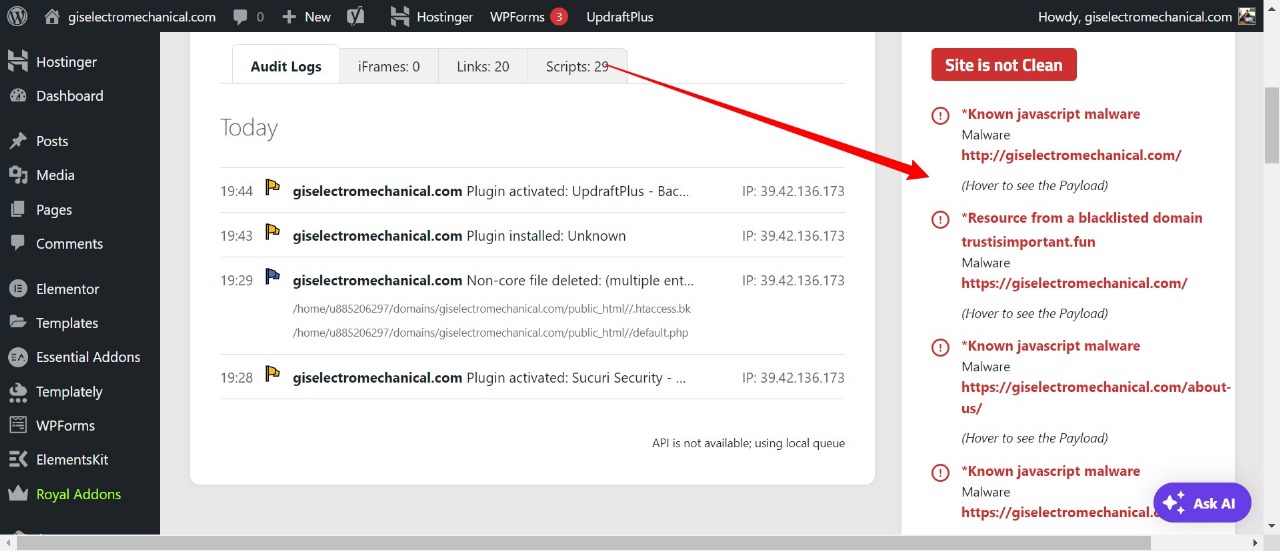Click the flag icon for 19:43 log
Viewport: 1280px width, 551px height.
coord(272,232)
